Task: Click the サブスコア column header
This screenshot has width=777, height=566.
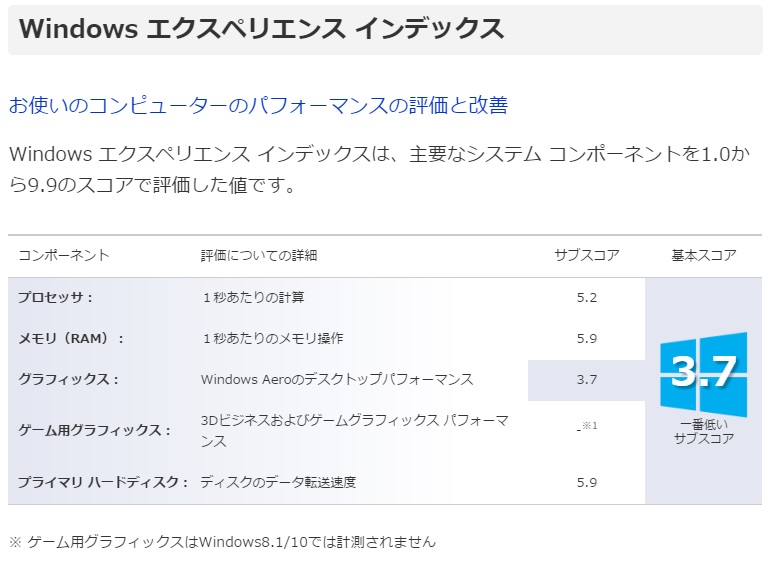Action: (x=586, y=256)
